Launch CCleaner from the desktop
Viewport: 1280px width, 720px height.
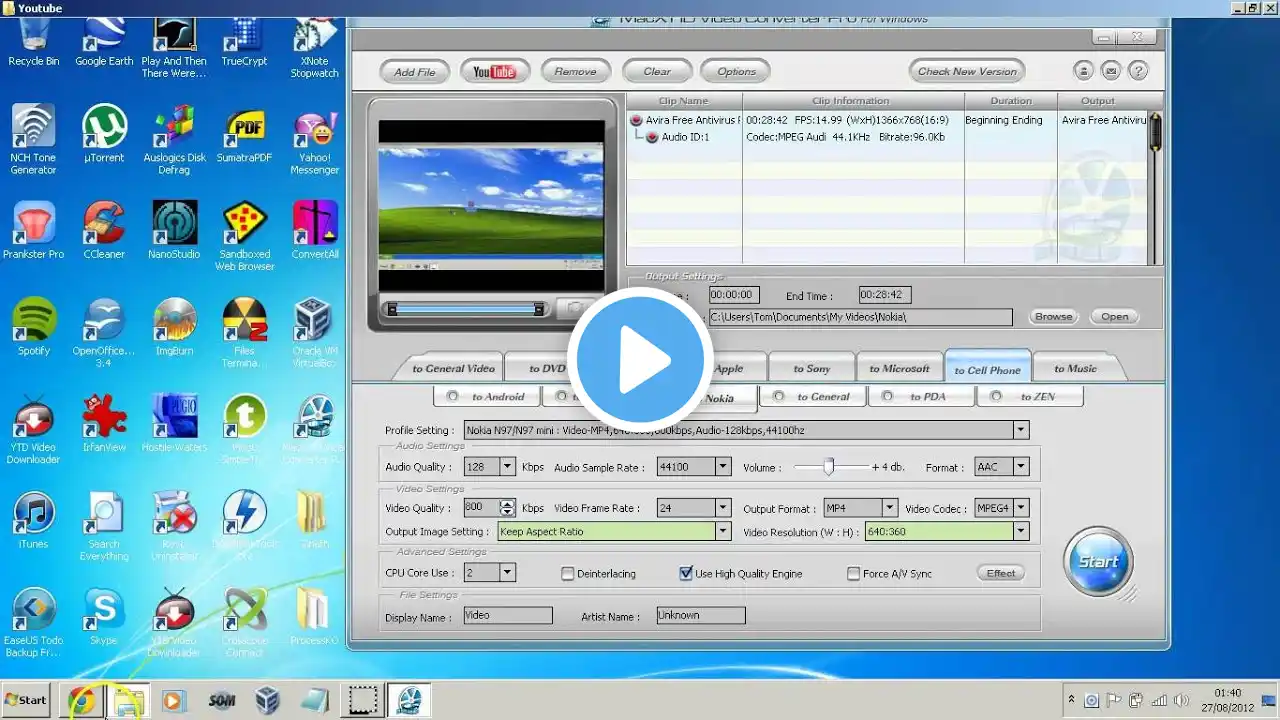pos(104,231)
